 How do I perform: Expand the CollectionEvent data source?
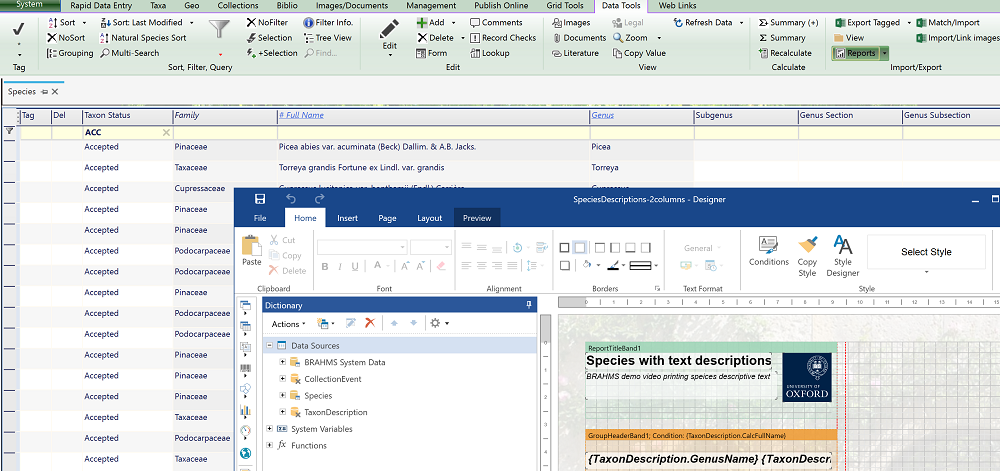click(282, 379)
